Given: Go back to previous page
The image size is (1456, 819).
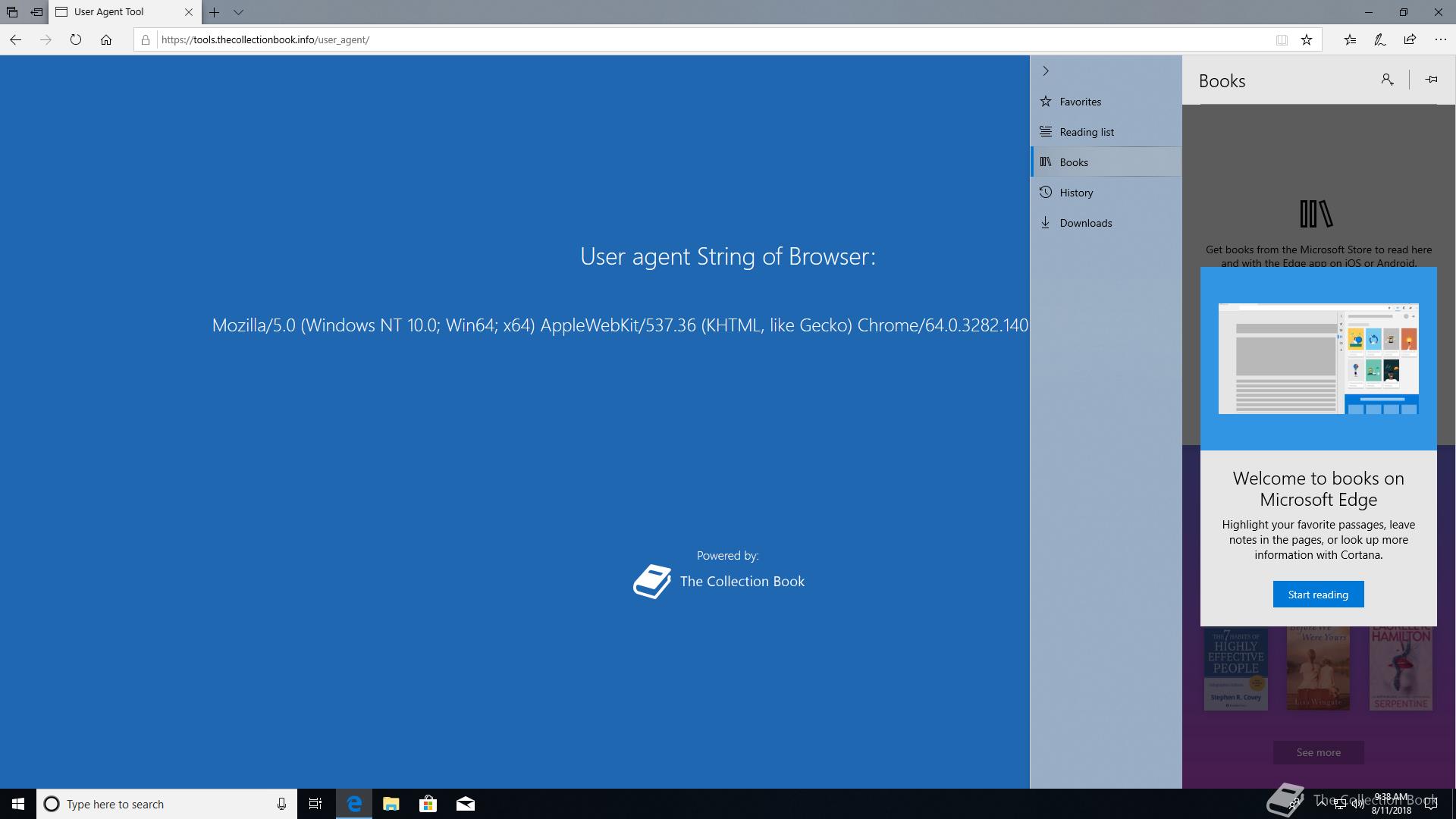Looking at the screenshot, I should (x=15, y=39).
